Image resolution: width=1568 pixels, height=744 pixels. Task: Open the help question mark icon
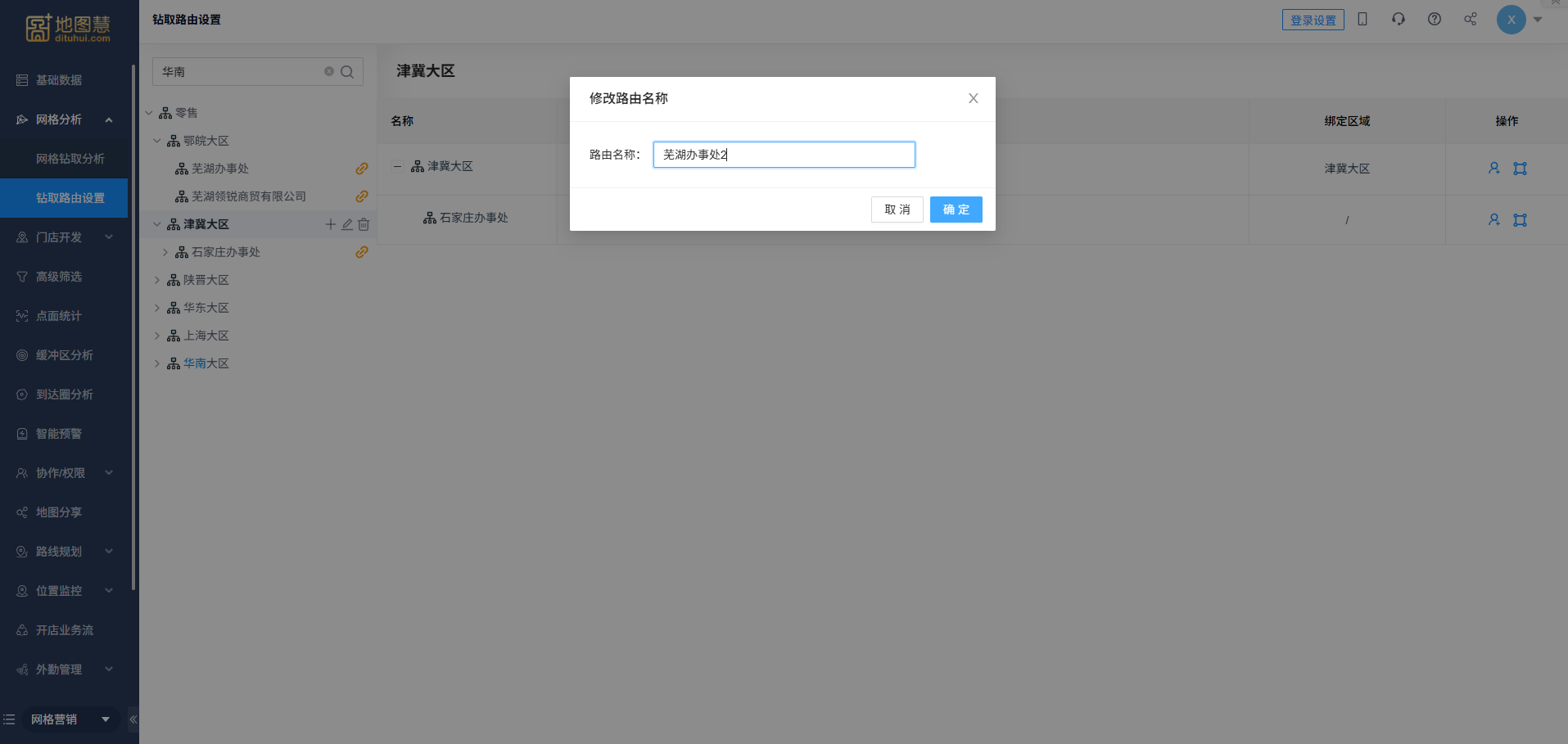coord(1434,19)
